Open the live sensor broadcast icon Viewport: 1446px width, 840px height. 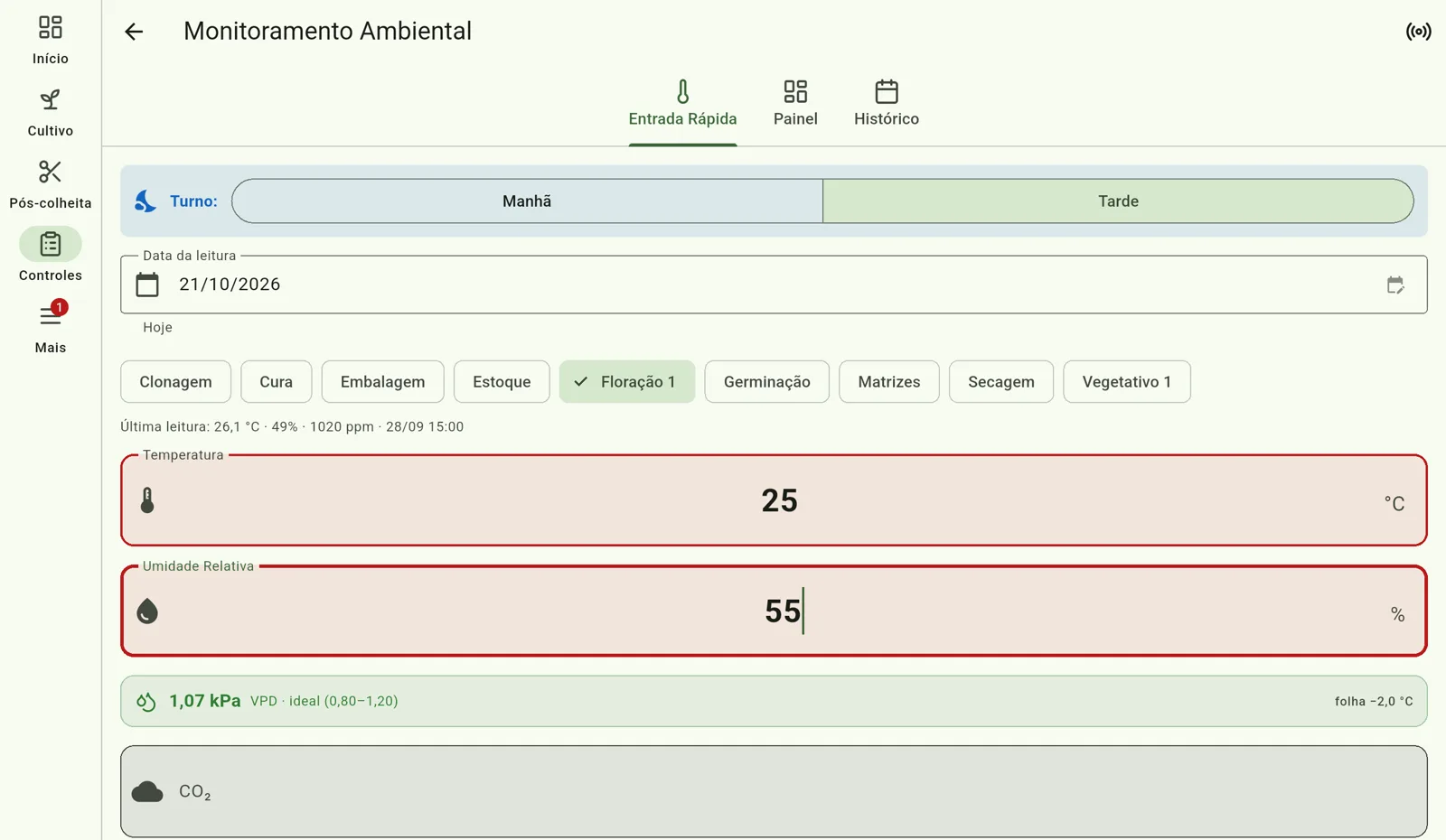(1418, 32)
